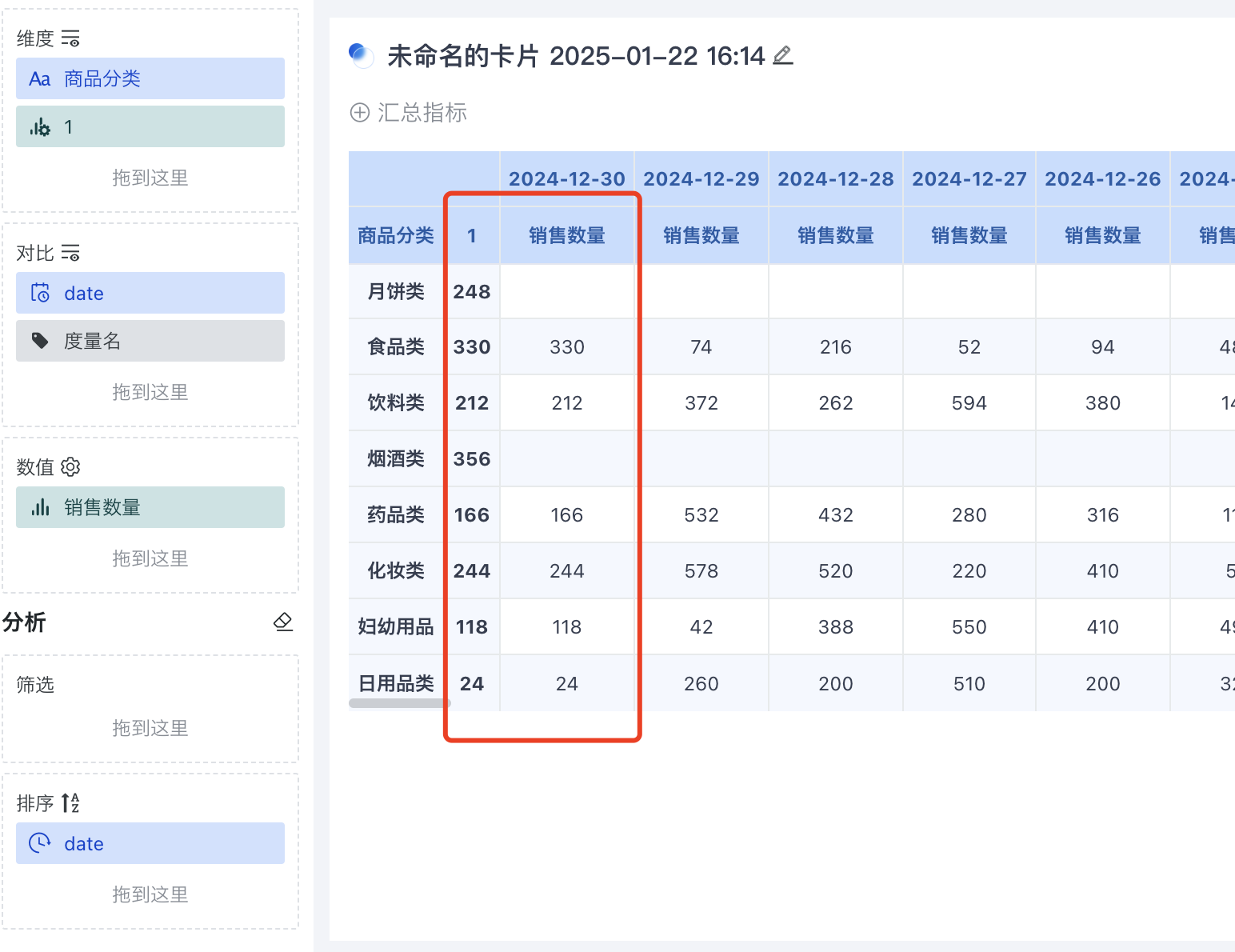Click the bar chart icon on 销售数量
The height and width of the screenshot is (952, 1235).
point(40,507)
